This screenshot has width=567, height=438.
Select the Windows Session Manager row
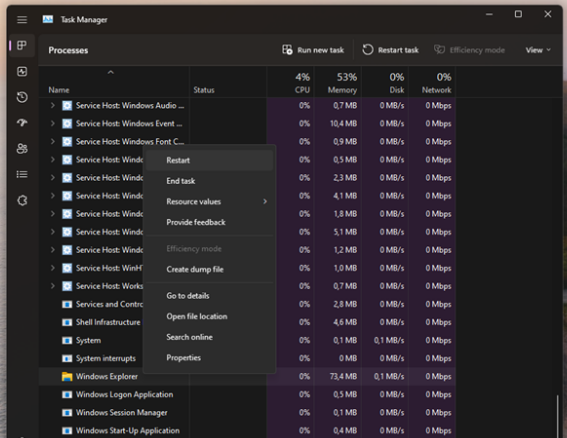247,413
